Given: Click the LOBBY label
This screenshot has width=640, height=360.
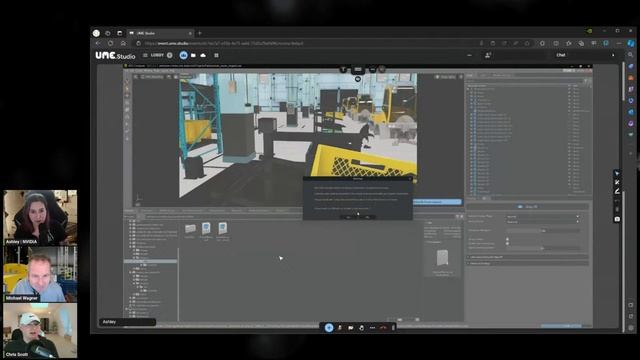Looking at the screenshot, I should (x=157, y=55).
